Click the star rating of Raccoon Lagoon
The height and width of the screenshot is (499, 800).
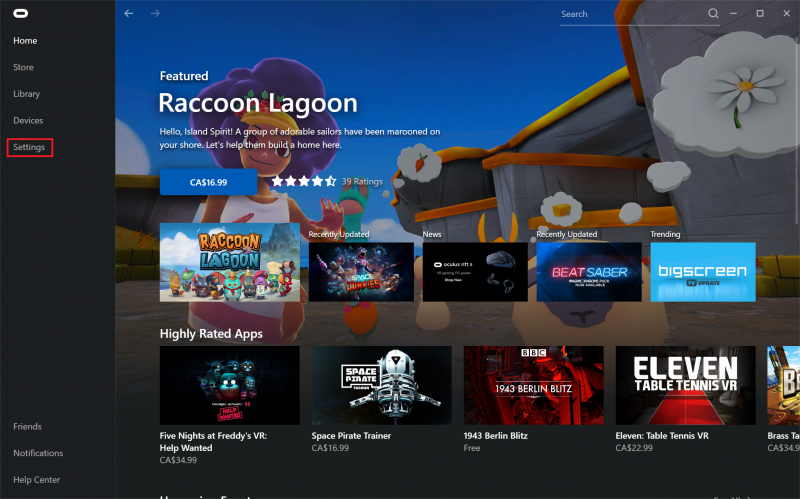point(304,181)
